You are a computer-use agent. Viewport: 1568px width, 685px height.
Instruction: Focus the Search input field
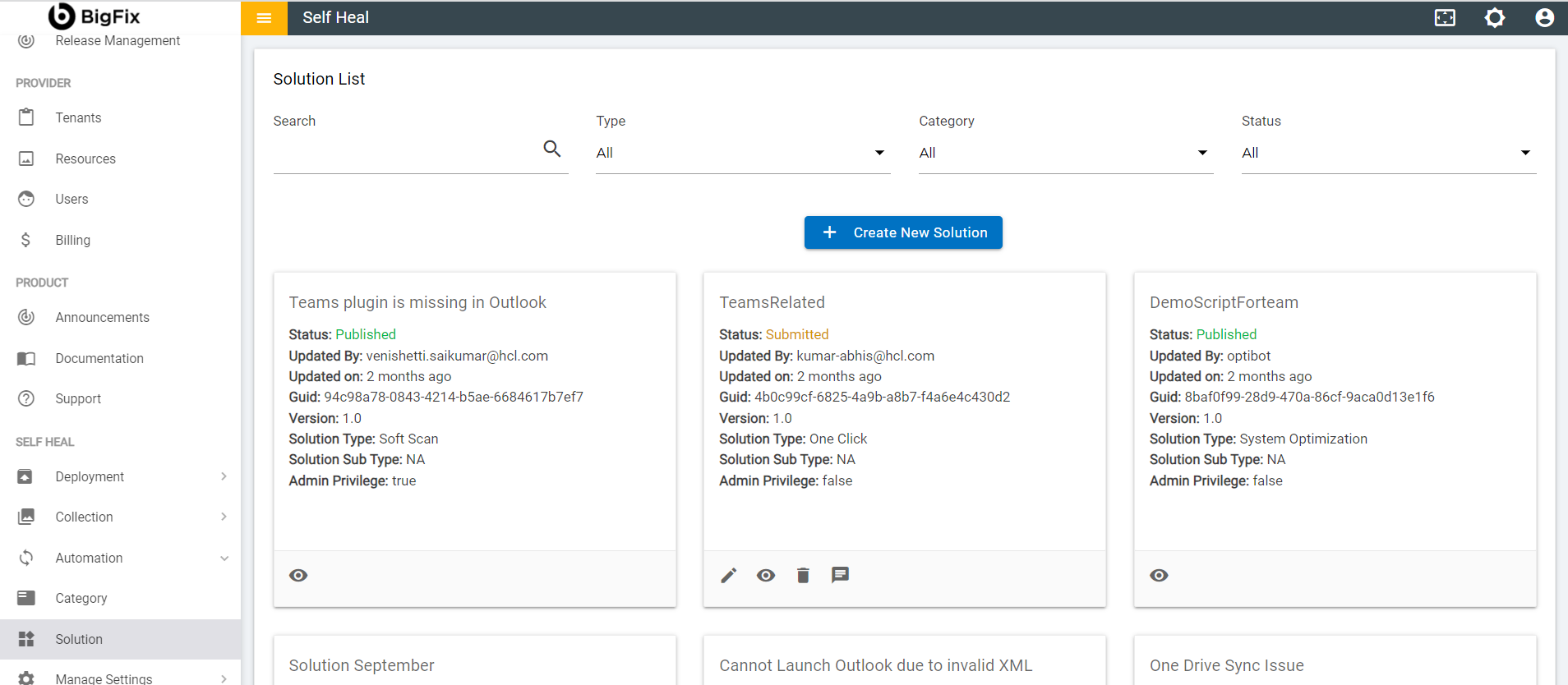(404, 153)
